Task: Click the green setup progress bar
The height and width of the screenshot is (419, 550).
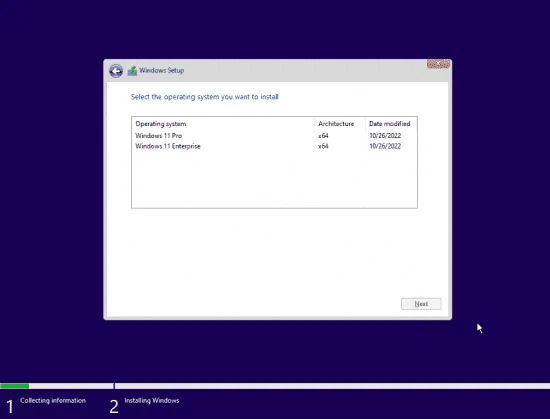Action: pyautogui.click(x=14, y=386)
